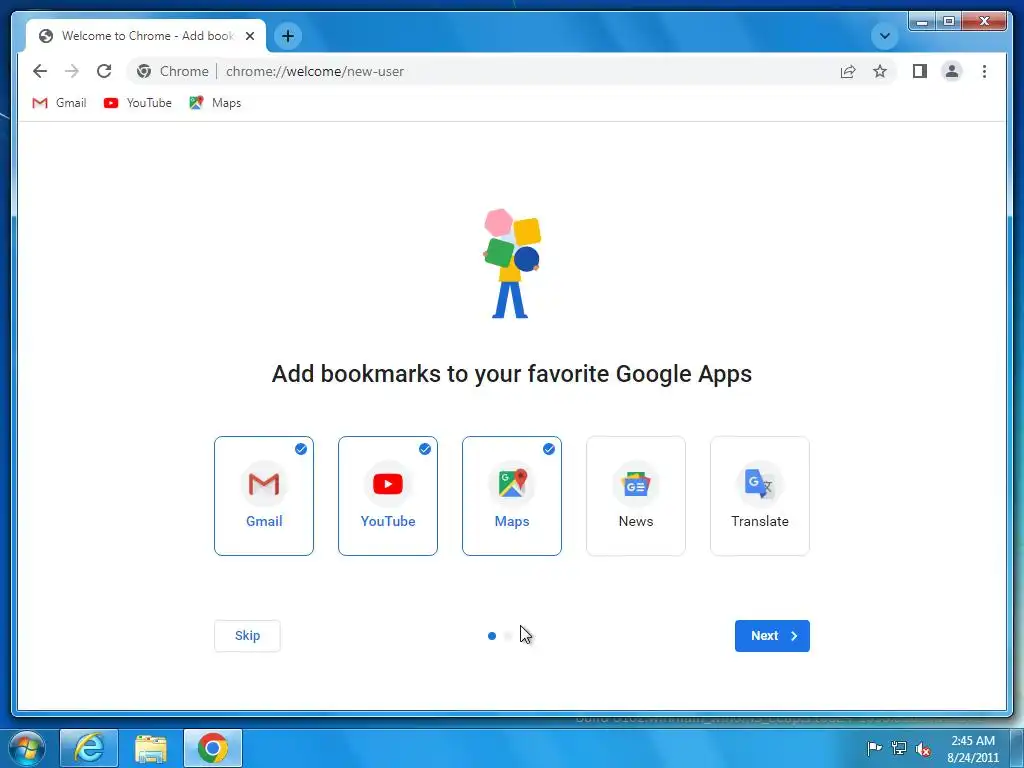Click the forward navigation arrow
The width and height of the screenshot is (1024, 768).
(x=72, y=71)
